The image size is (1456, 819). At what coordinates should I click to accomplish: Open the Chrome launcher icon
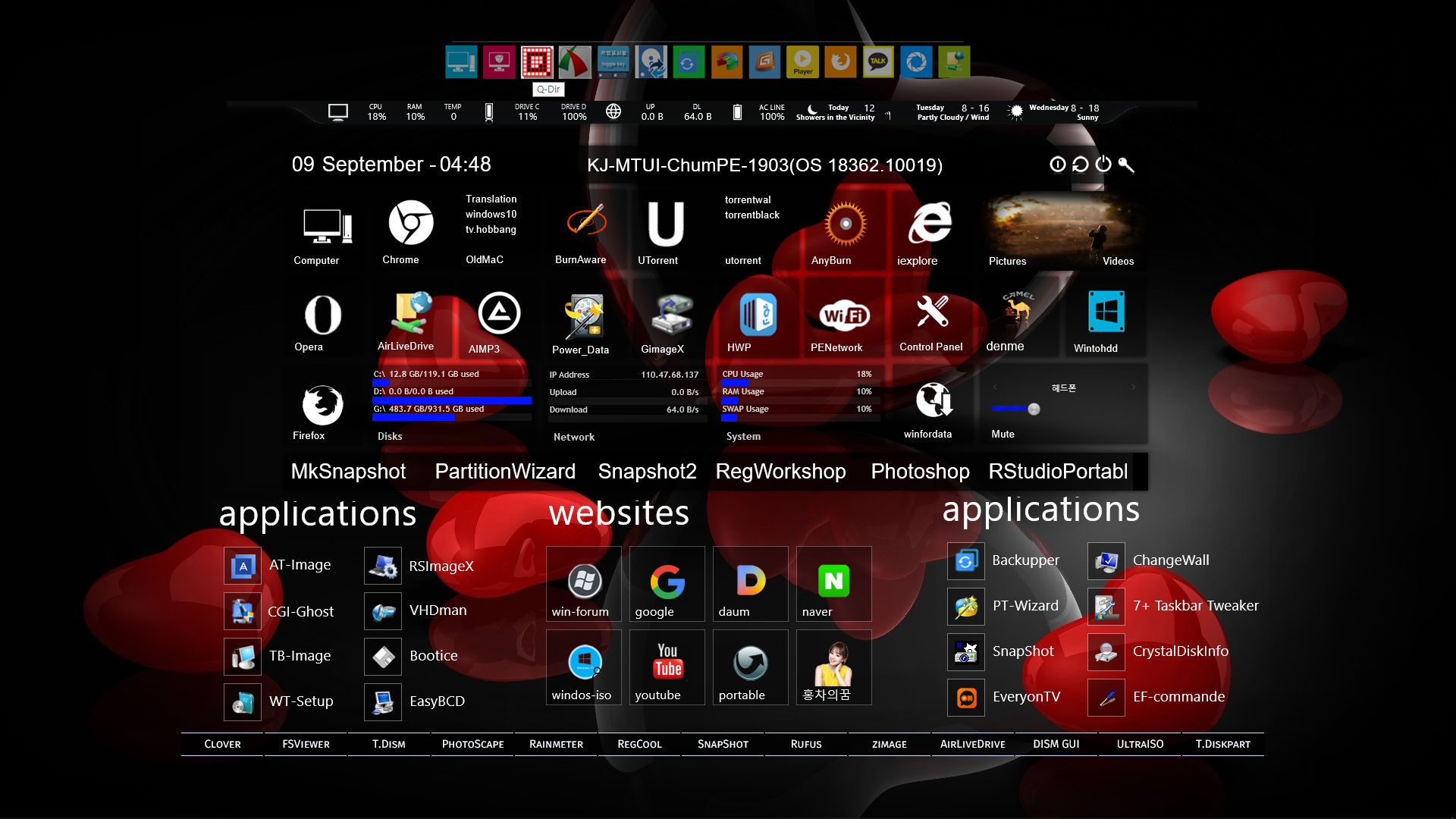click(x=410, y=223)
